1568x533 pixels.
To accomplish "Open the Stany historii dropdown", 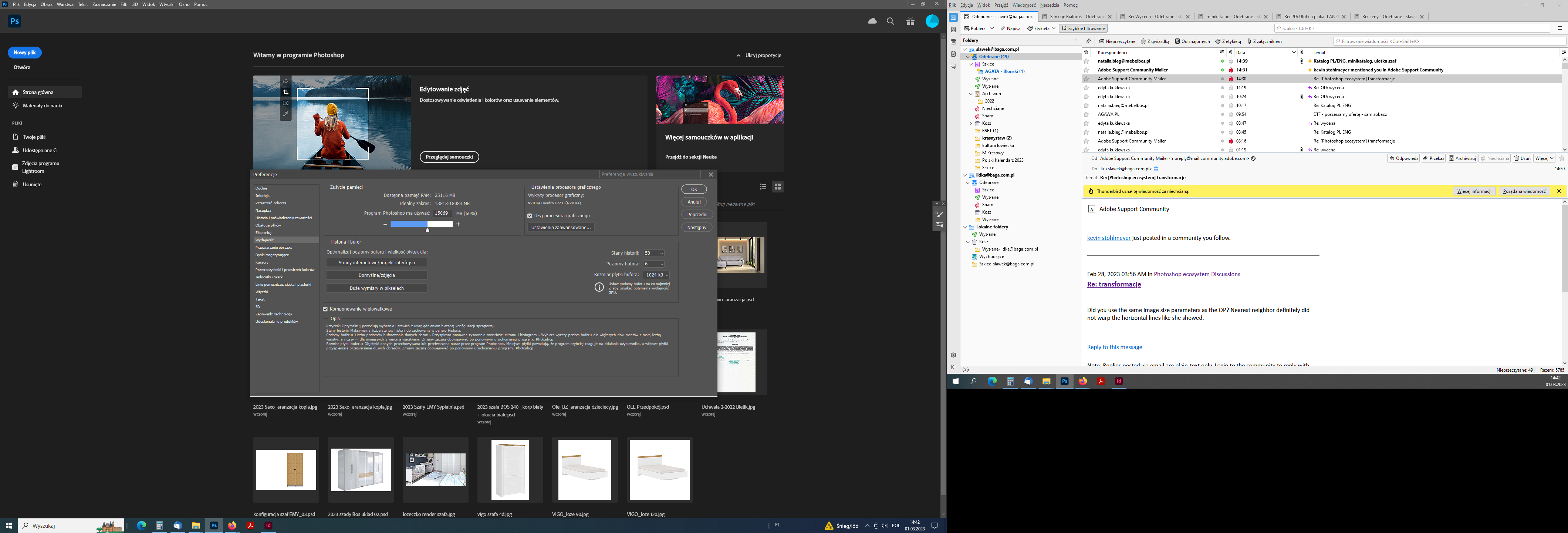I will pos(662,253).
